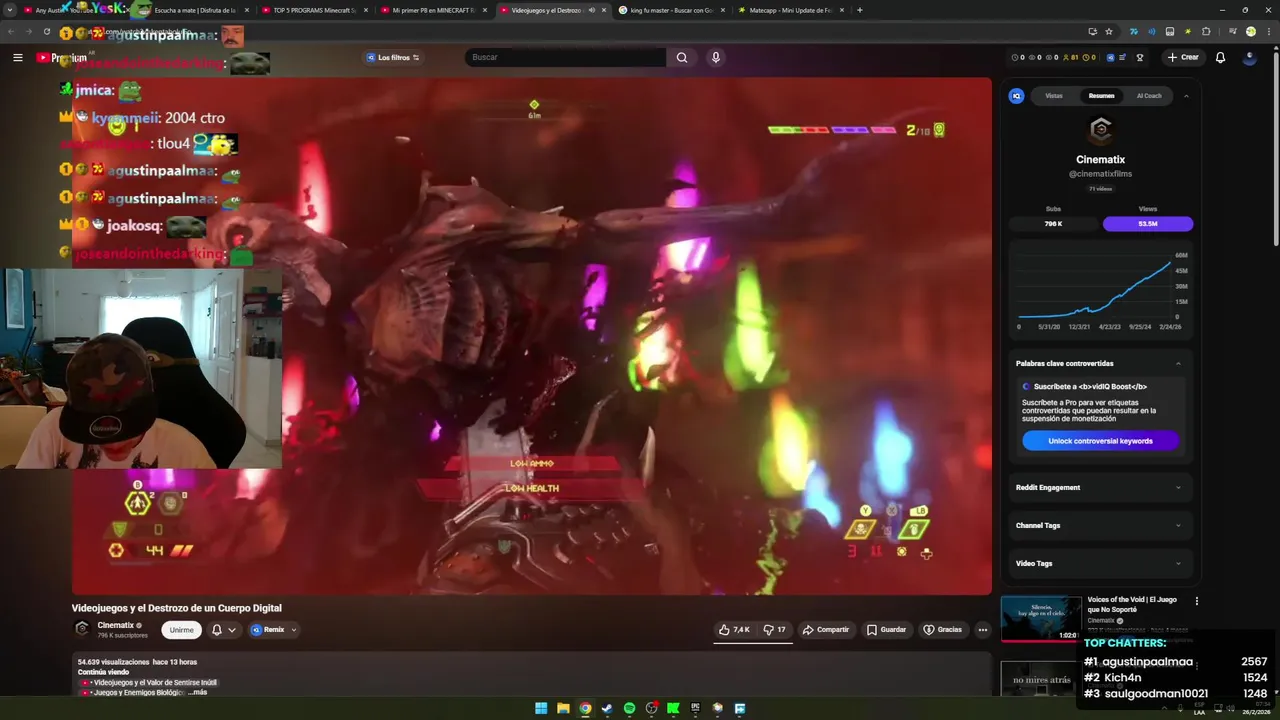The width and height of the screenshot is (1280, 720).
Task: Open the Remix dropdown
Action: [274, 630]
